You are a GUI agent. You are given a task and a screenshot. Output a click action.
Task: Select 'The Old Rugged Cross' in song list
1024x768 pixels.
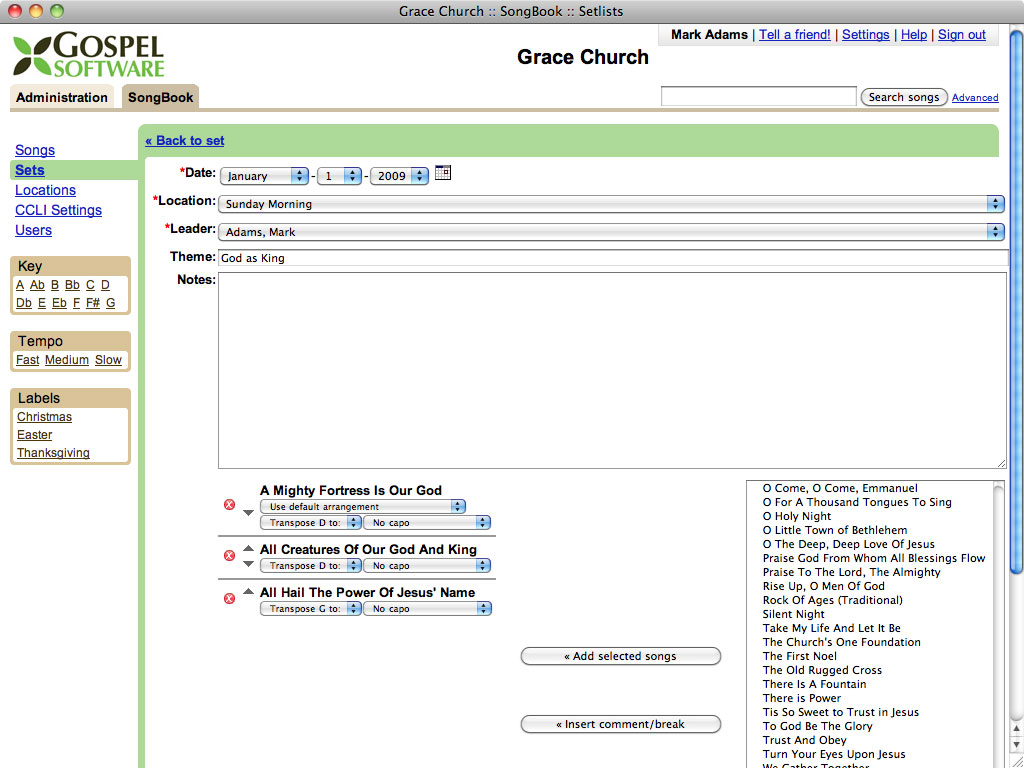tap(822, 670)
